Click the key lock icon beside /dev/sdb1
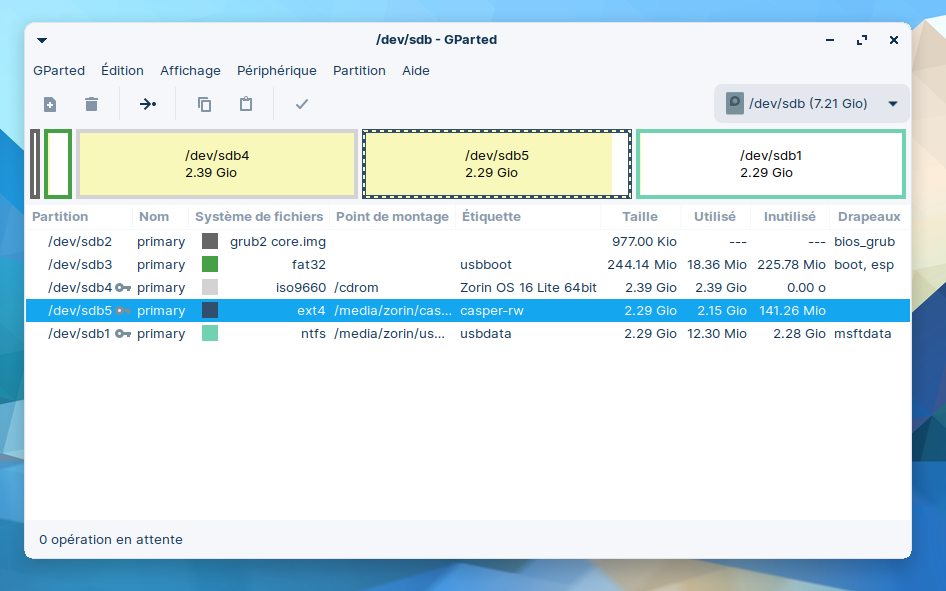Screen dimensions: 946x591 123,334
